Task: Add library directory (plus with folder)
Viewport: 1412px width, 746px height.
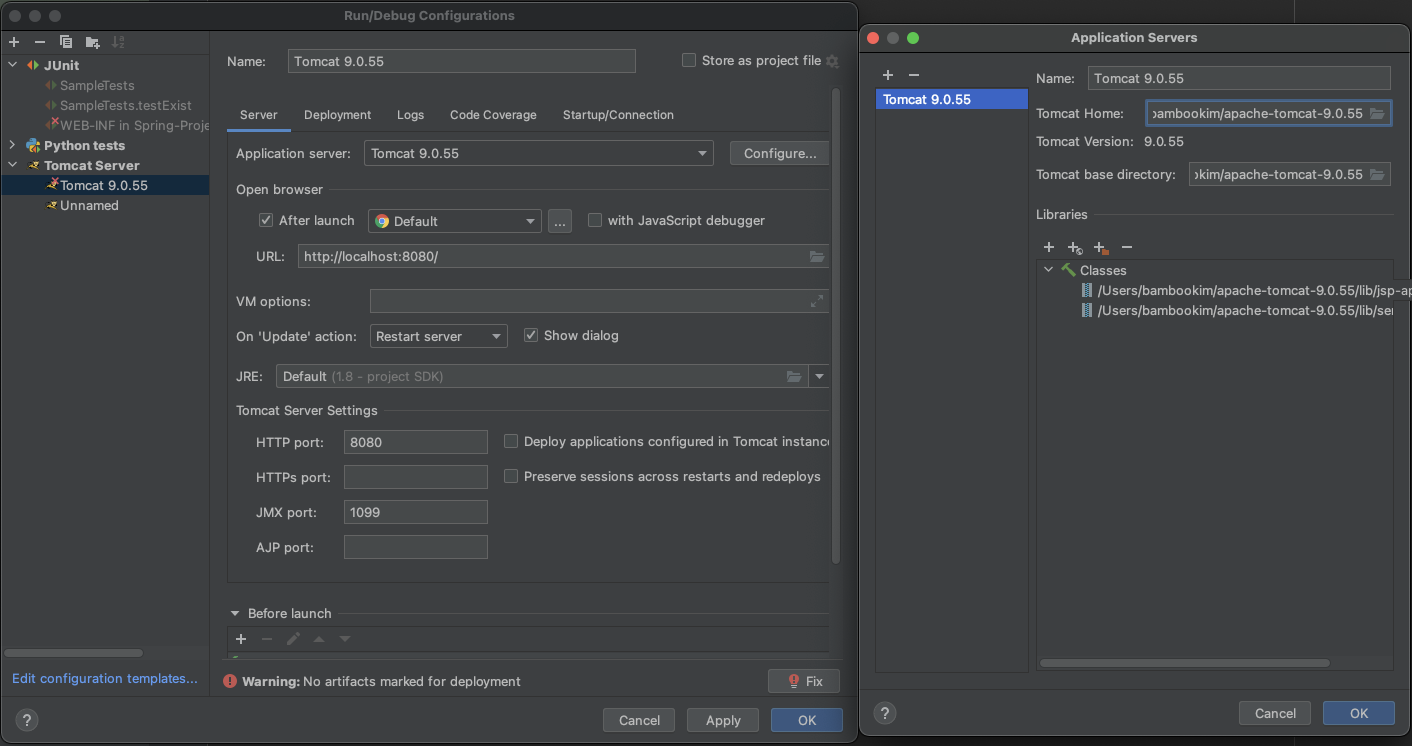Action: [1101, 247]
